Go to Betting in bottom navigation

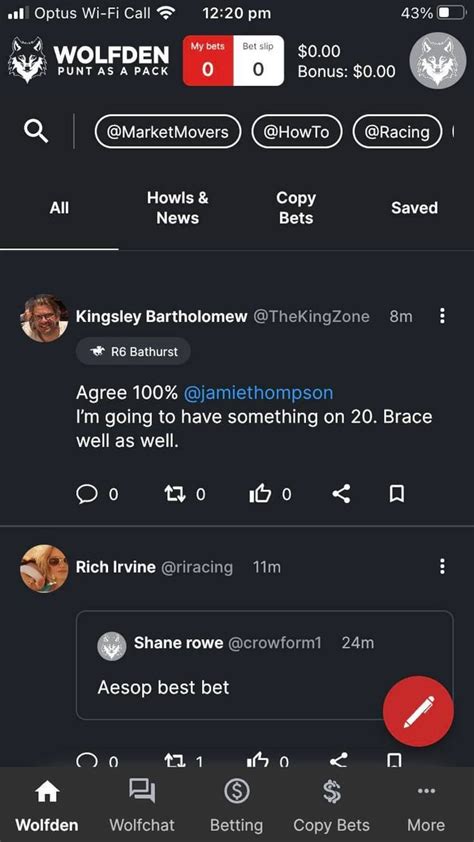pos(237,805)
